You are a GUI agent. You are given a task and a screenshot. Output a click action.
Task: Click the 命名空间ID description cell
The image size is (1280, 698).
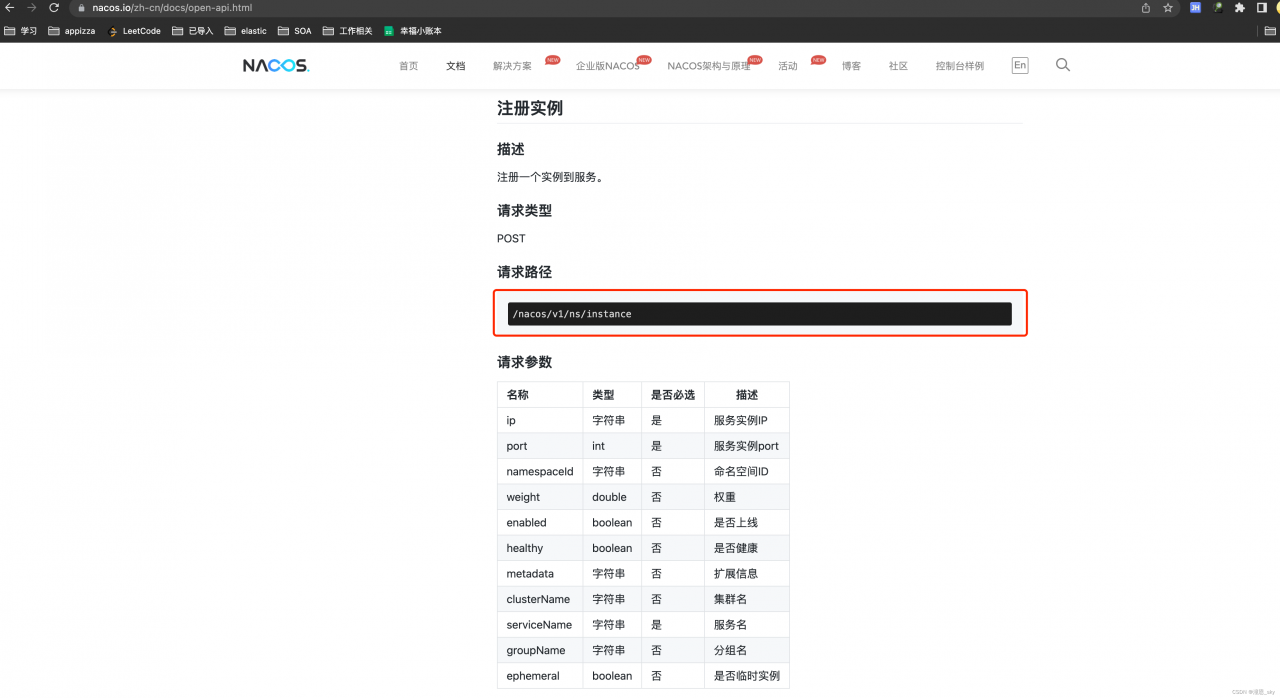click(747, 471)
